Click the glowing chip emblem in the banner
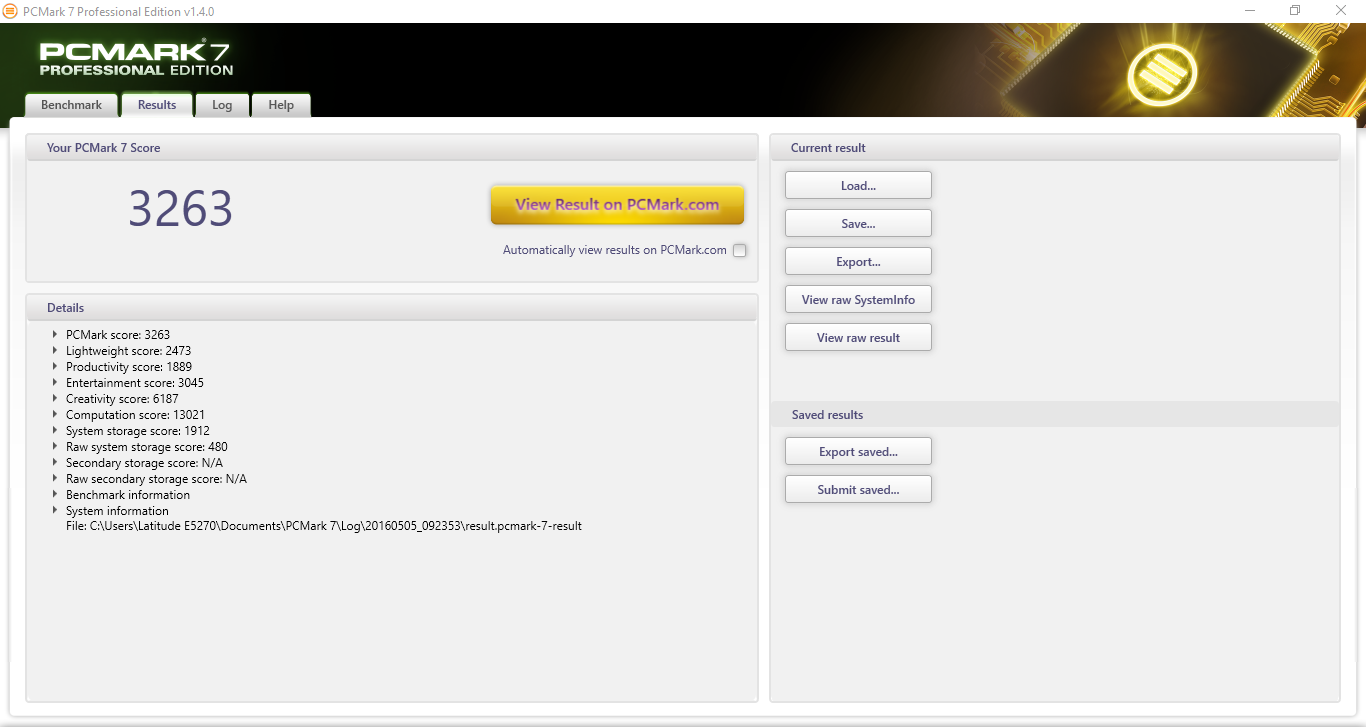This screenshot has height=727, width=1366. 1161,75
